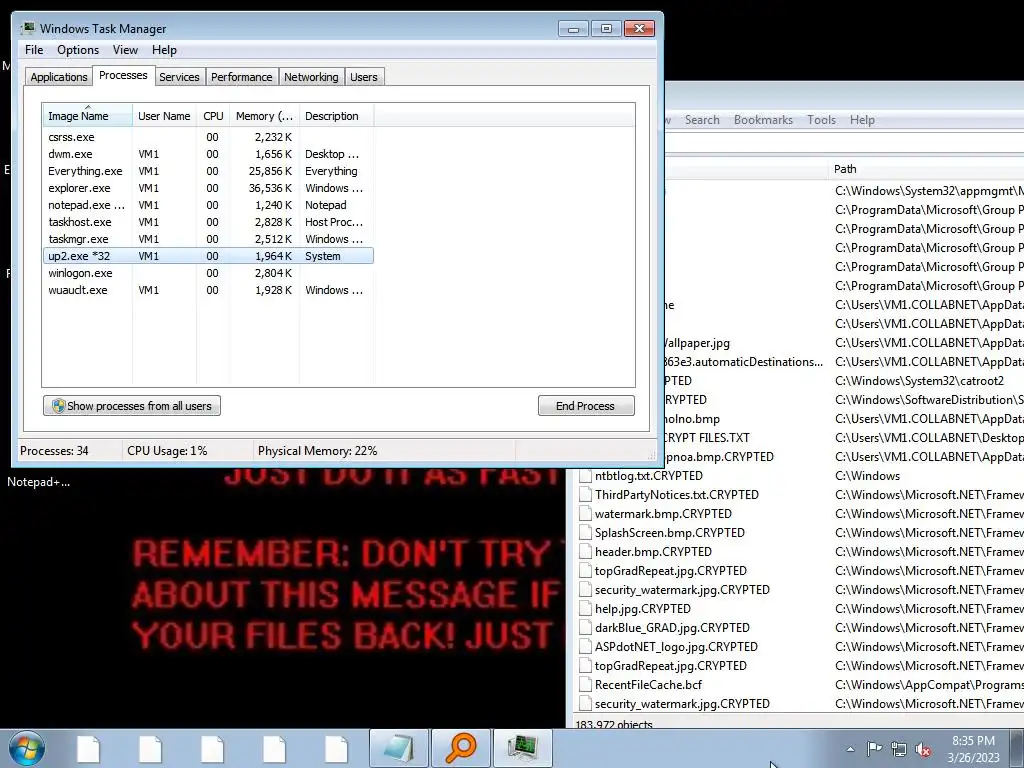Viewport: 1024px width, 768px height.
Task: Click the network tray icon
Action: click(899, 749)
